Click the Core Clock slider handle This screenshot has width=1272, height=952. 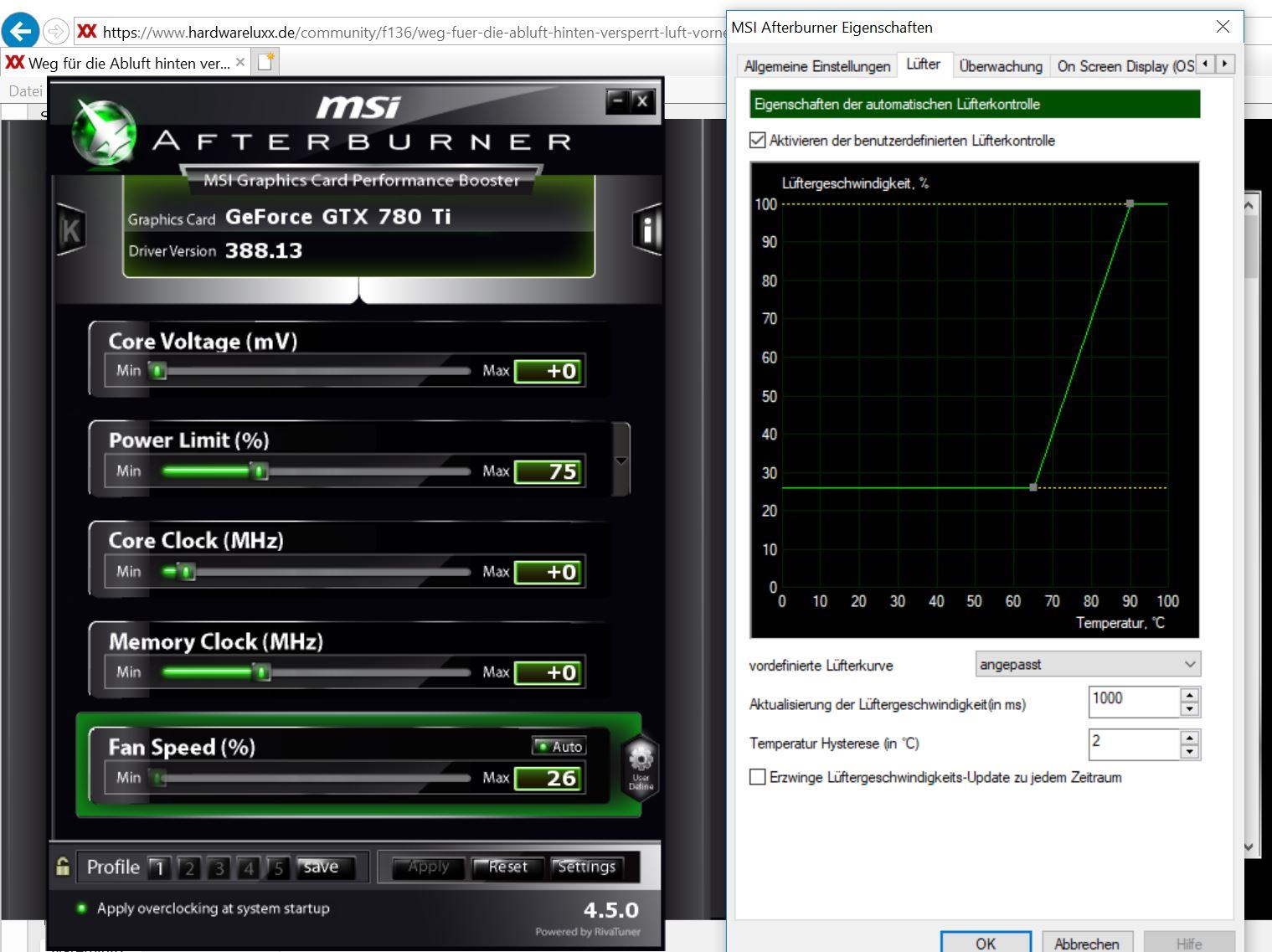[x=186, y=571]
